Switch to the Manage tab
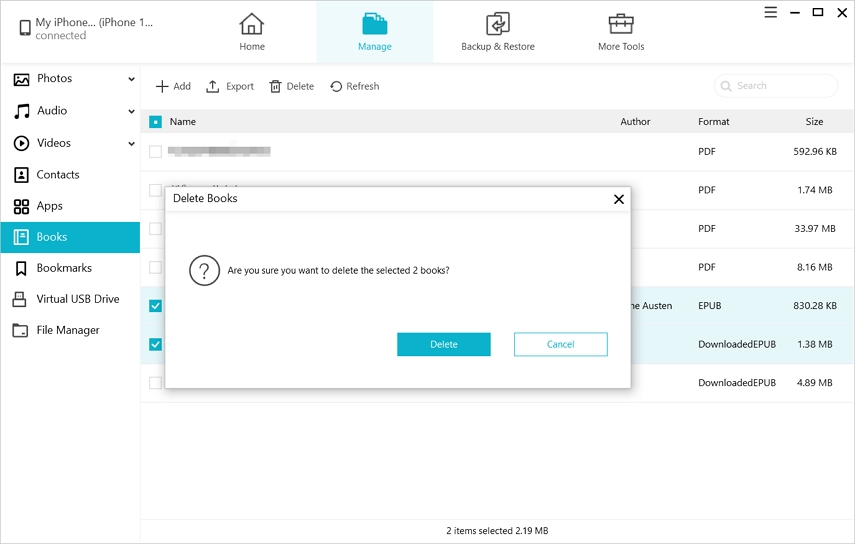 coord(375,32)
